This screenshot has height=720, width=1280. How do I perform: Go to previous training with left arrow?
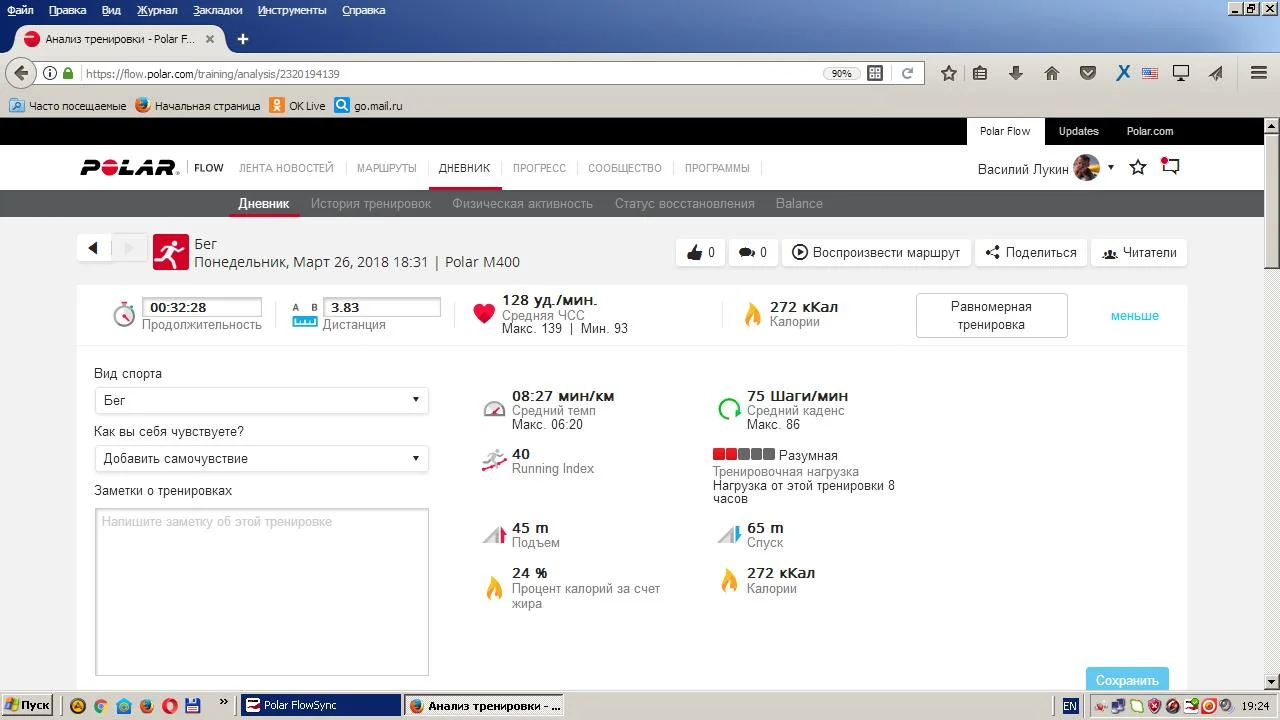(x=93, y=248)
